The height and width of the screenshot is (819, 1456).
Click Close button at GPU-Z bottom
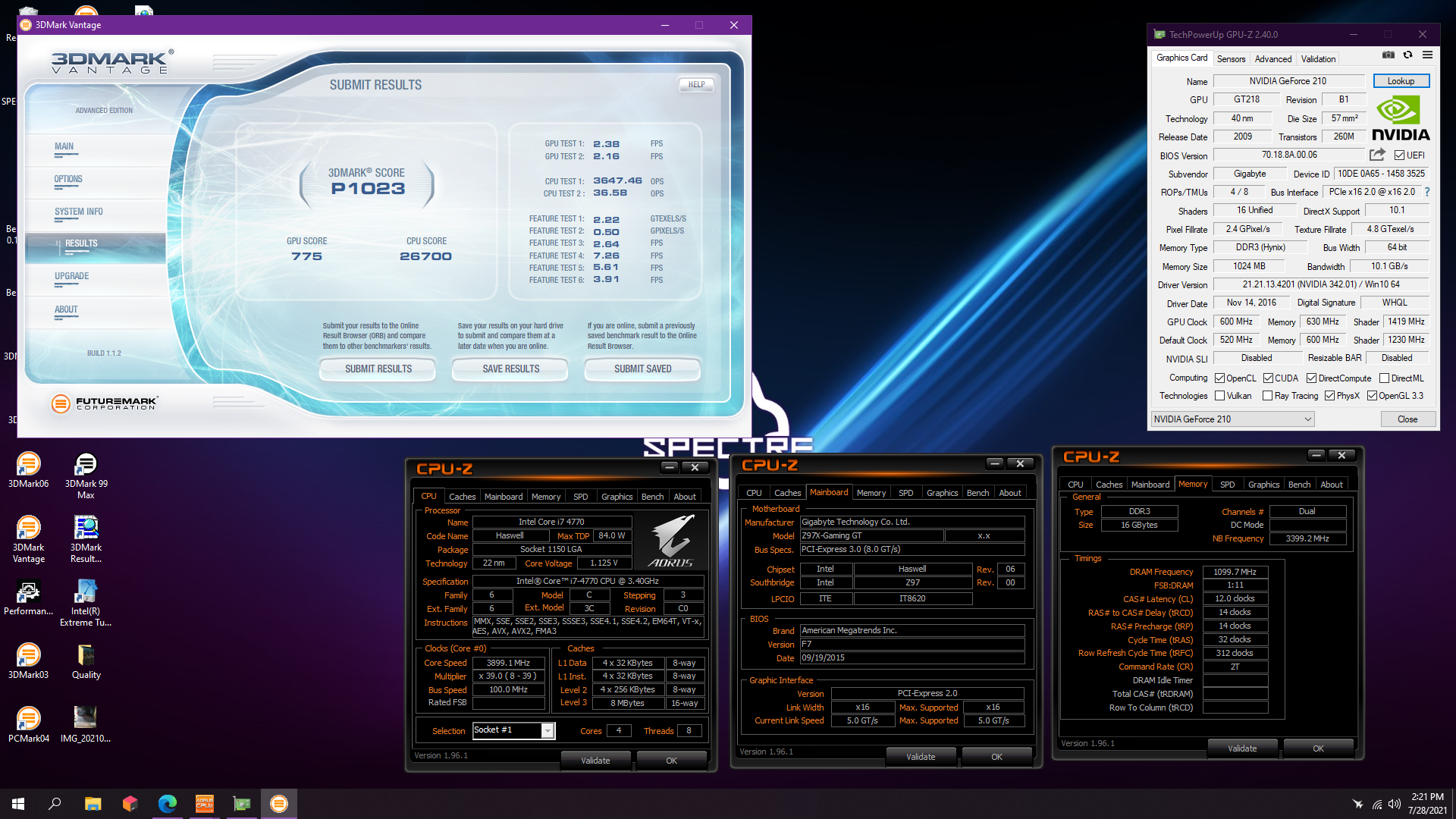[x=1407, y=419]
